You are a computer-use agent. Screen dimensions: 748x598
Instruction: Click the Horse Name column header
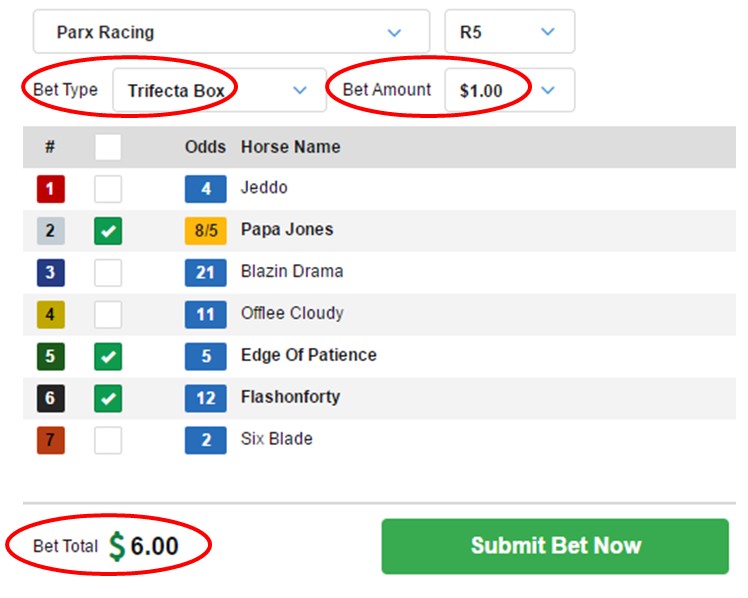pyautogui.click(x=291, y=147)
